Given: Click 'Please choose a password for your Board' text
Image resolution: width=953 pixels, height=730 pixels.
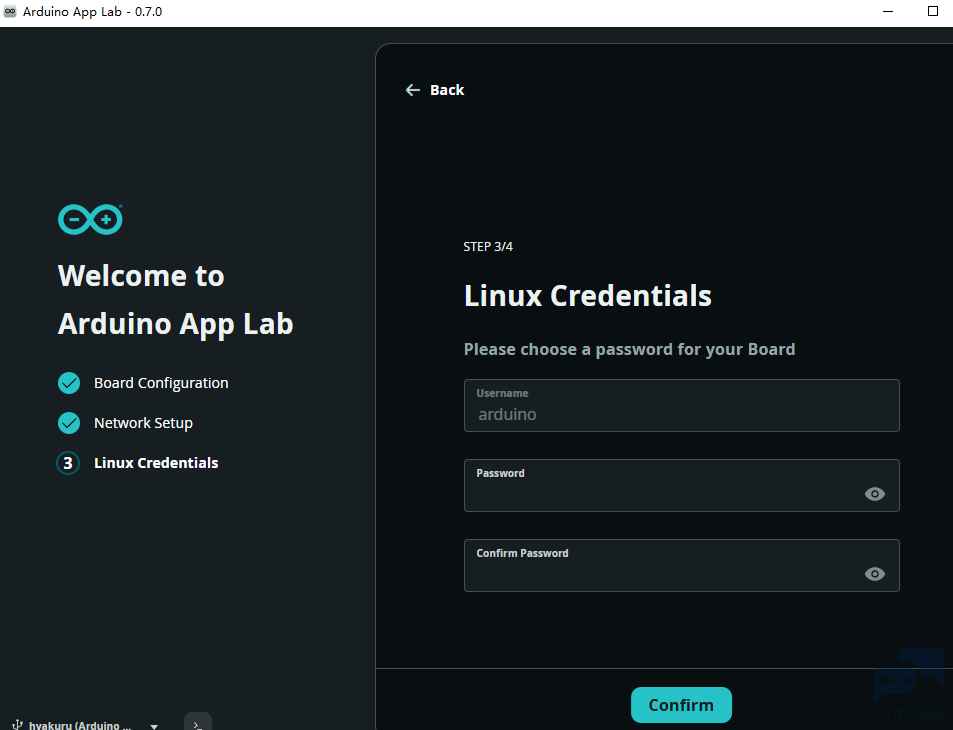Looking at the screenshot, I should click(x=630, y=350).
